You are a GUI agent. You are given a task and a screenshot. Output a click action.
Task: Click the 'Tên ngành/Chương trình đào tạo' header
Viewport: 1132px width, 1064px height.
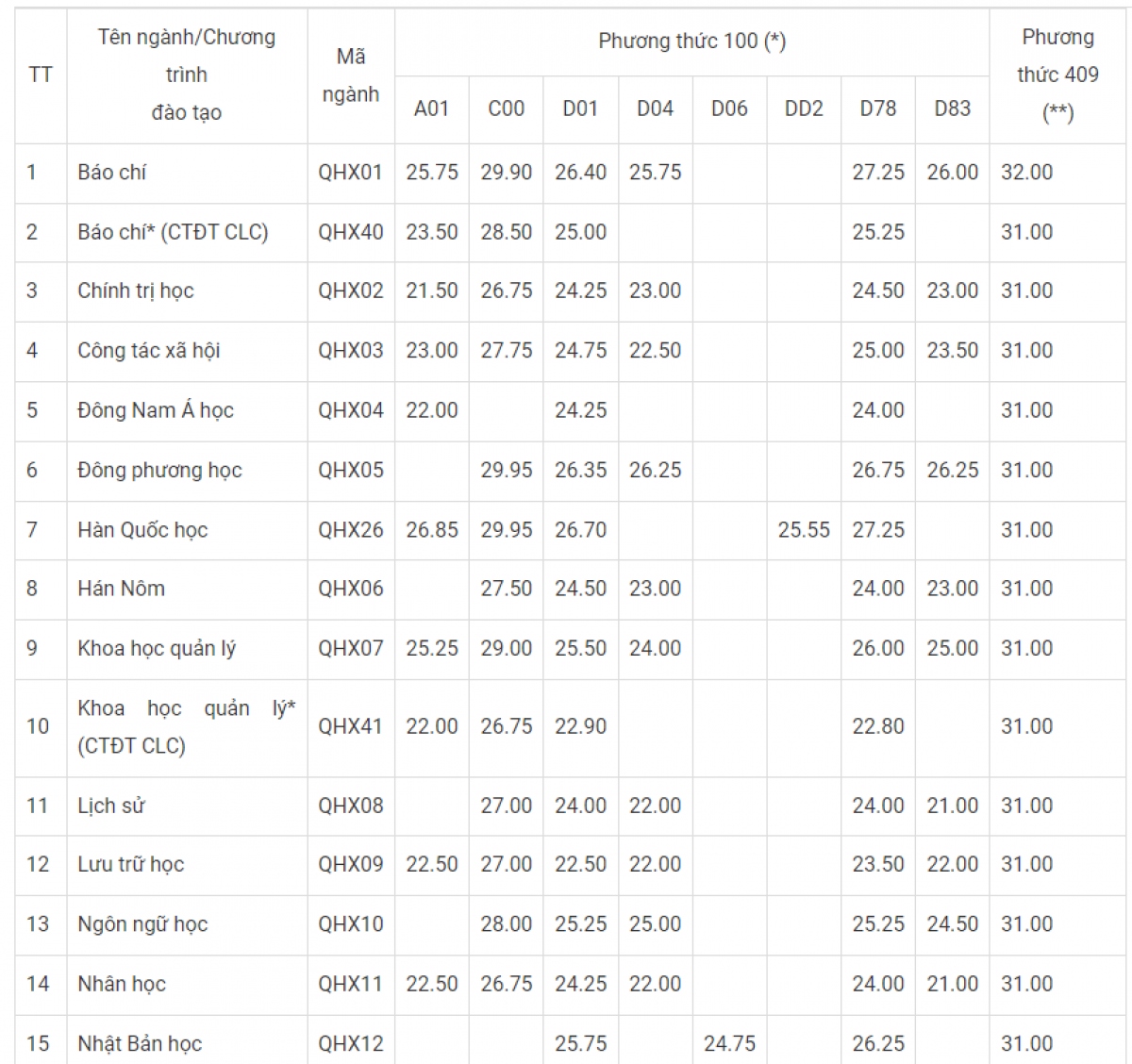(x=186, y=75)
